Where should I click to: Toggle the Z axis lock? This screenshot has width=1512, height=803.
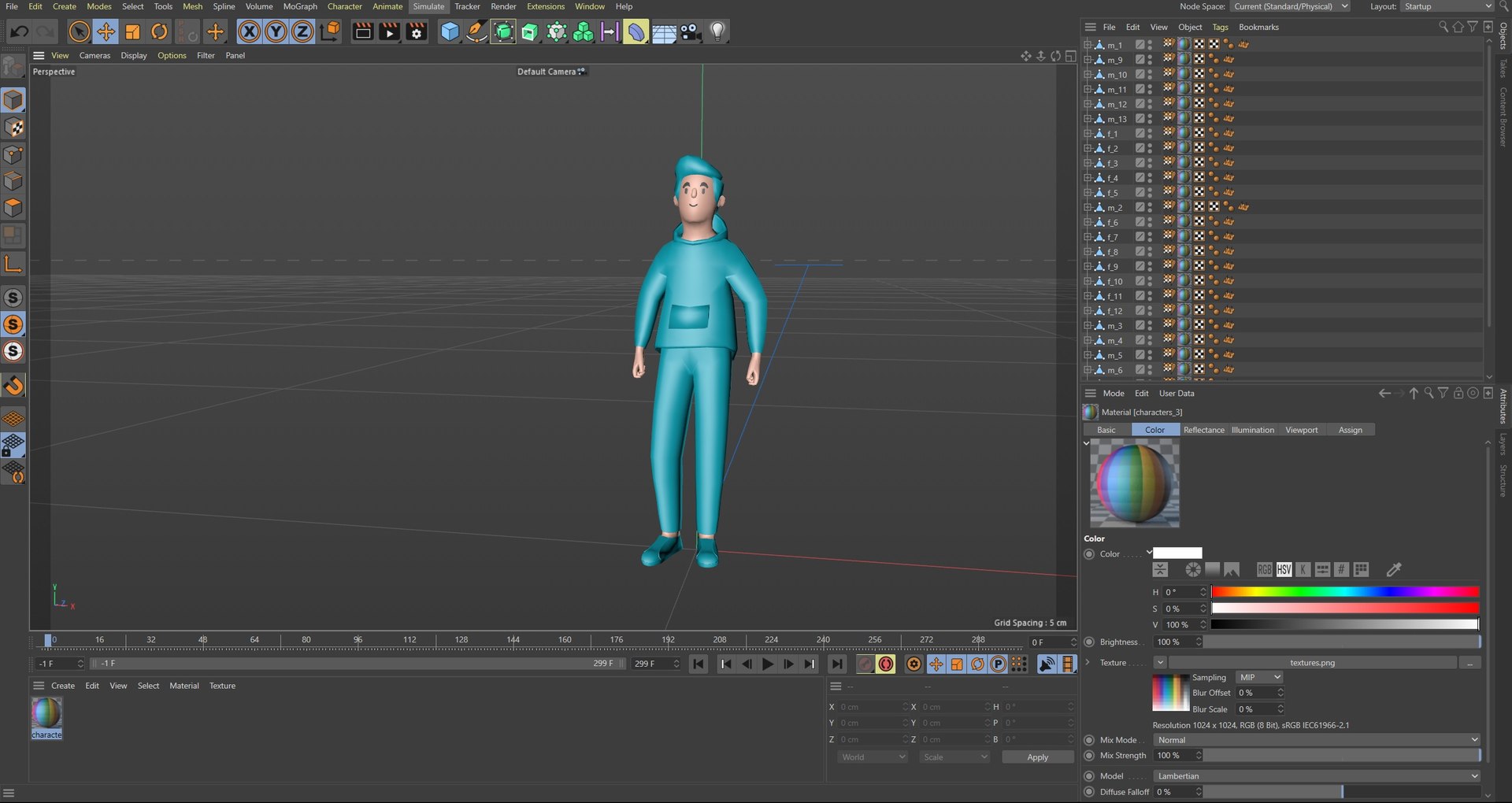click(302, 32)
